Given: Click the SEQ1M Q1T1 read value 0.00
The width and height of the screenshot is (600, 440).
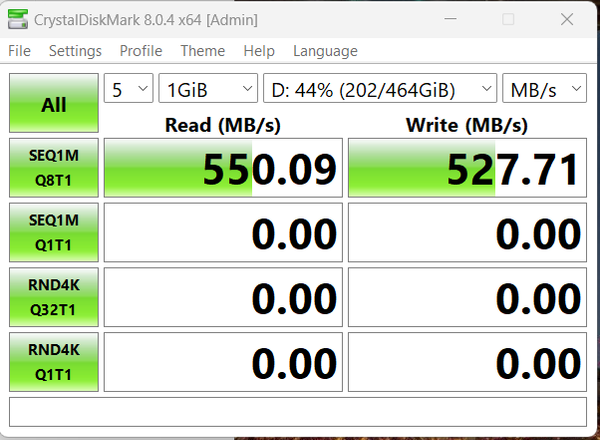Looking at the screenshot, I should click(x=223, y=232).
